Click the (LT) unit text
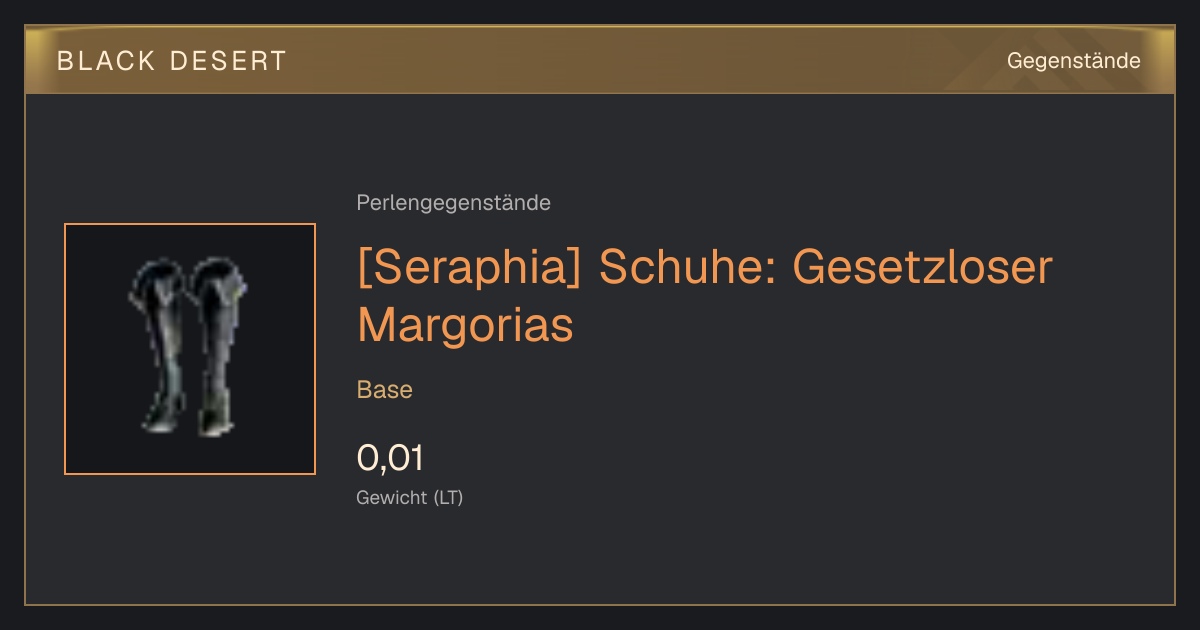This screenshot has height=630, width=1200. pos(449,497)
